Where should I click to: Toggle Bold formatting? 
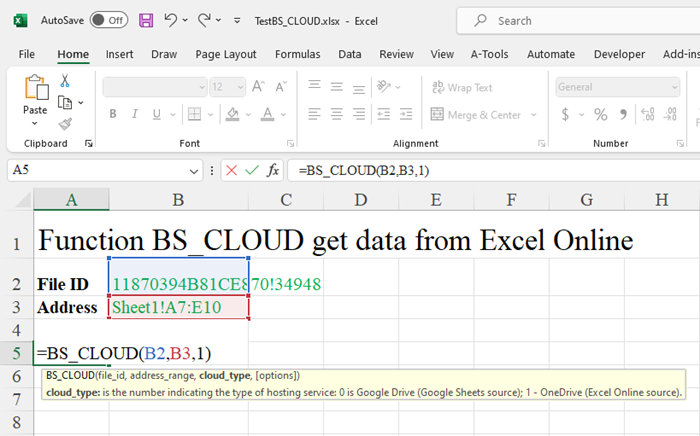coord(113,114)
